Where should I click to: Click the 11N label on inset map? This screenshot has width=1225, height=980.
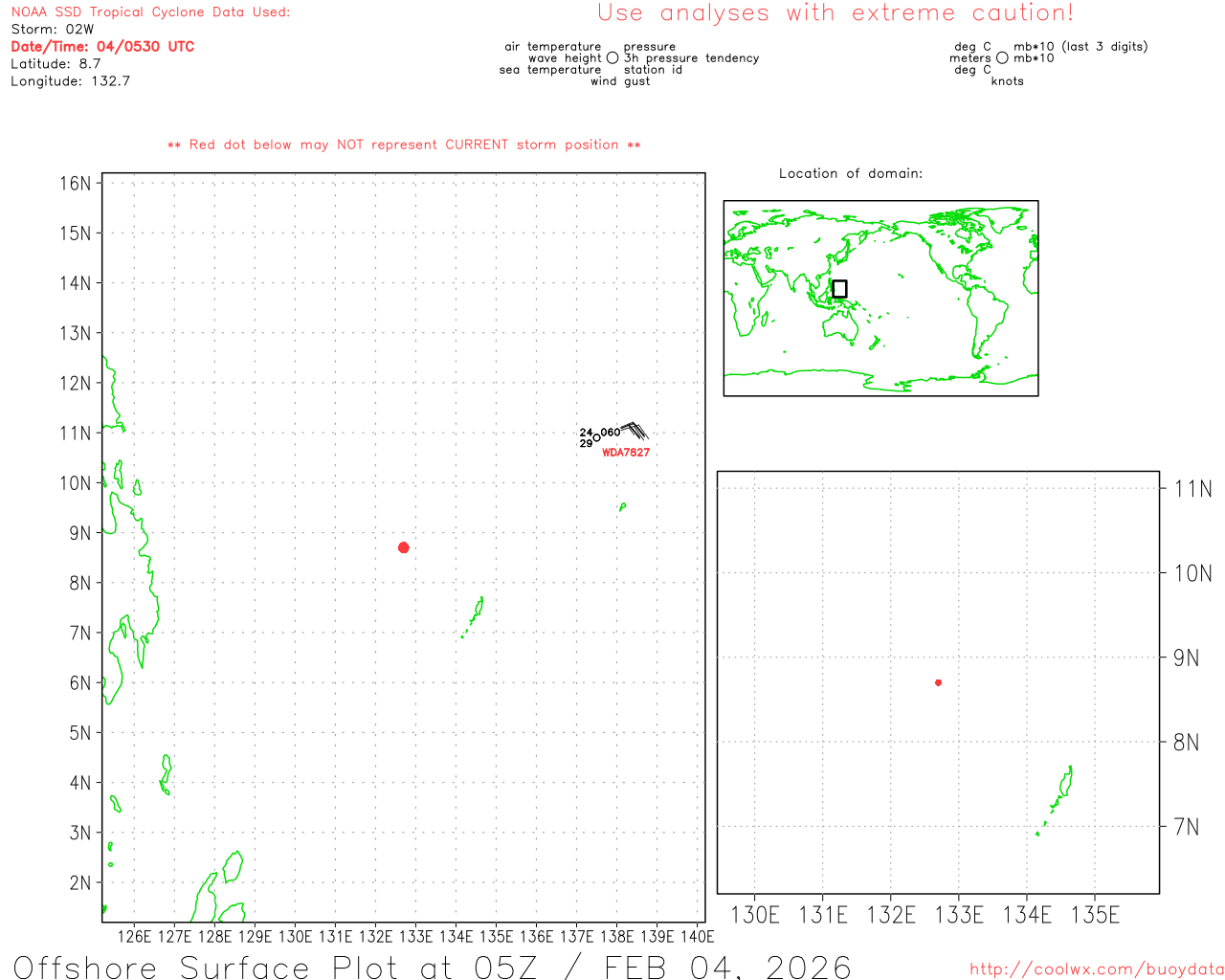coord(1192,489)
